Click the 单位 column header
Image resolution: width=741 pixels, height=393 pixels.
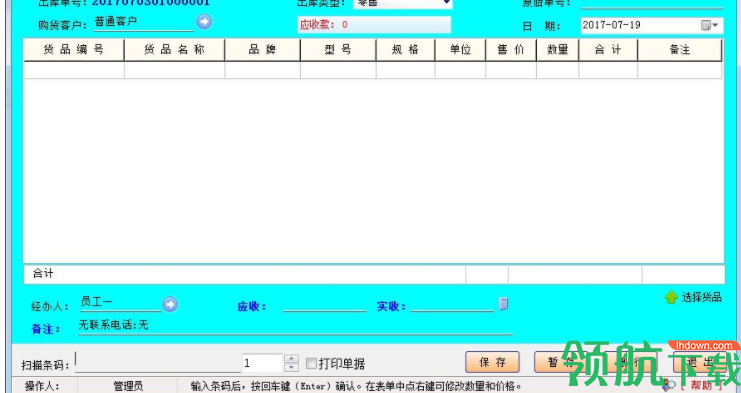460,50
